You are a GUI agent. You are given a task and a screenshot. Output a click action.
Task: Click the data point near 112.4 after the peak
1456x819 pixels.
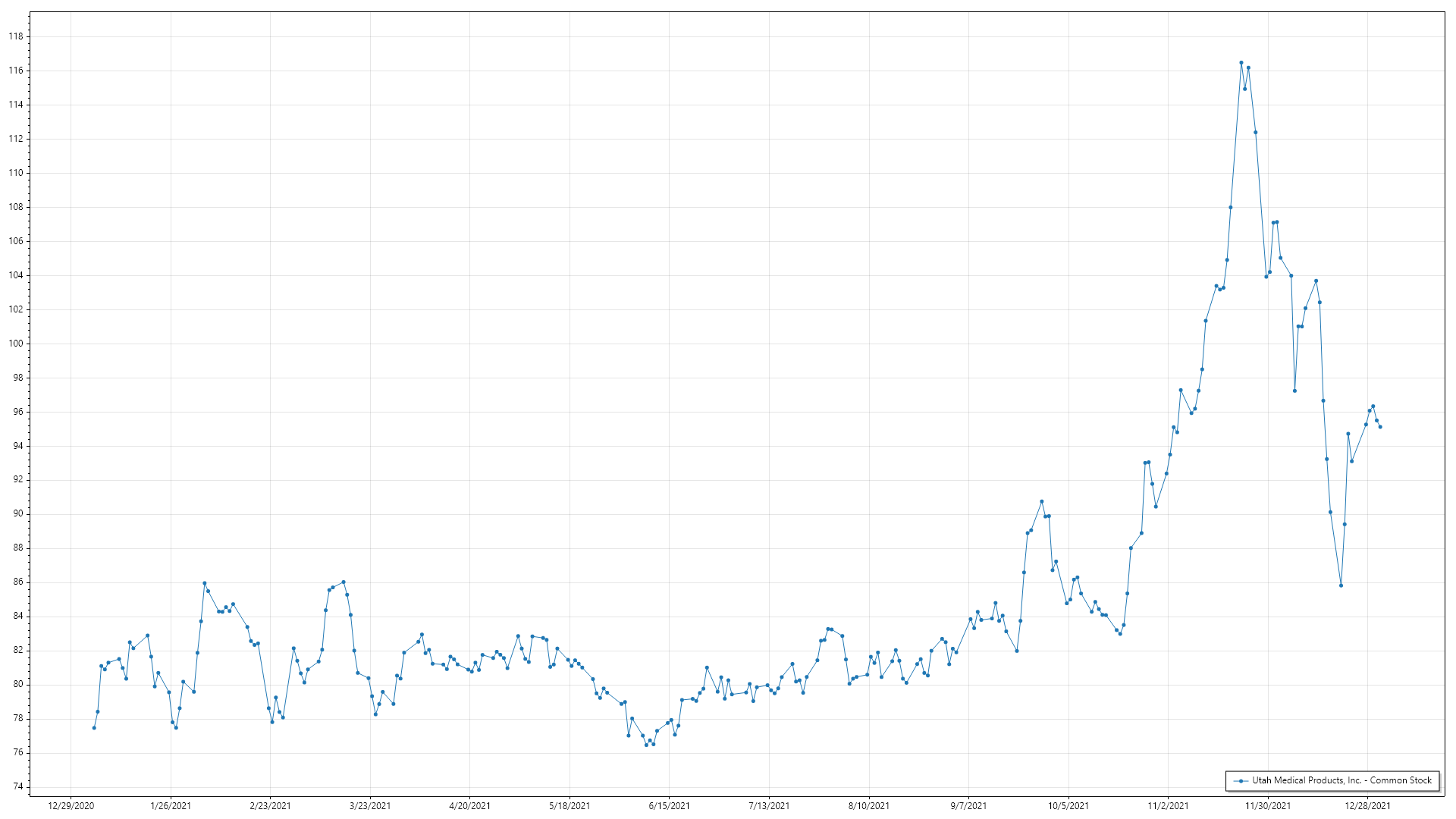coord(1256,133)
